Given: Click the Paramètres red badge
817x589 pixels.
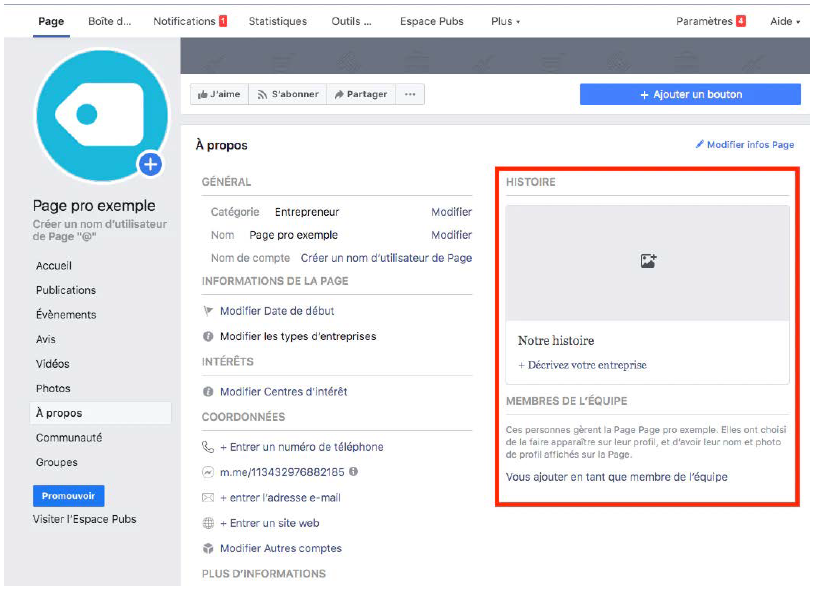Looking at the screenshot, I should (740, 21).
